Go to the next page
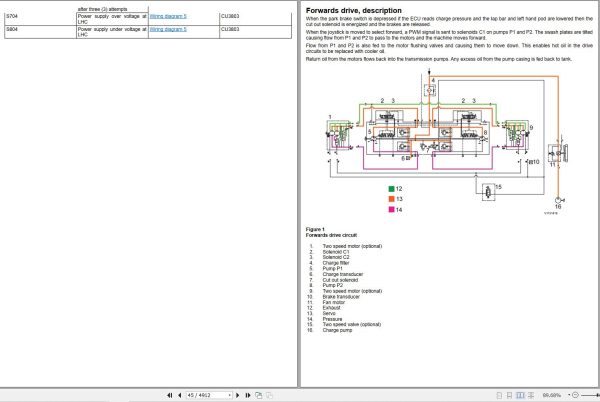 (238, 395)
